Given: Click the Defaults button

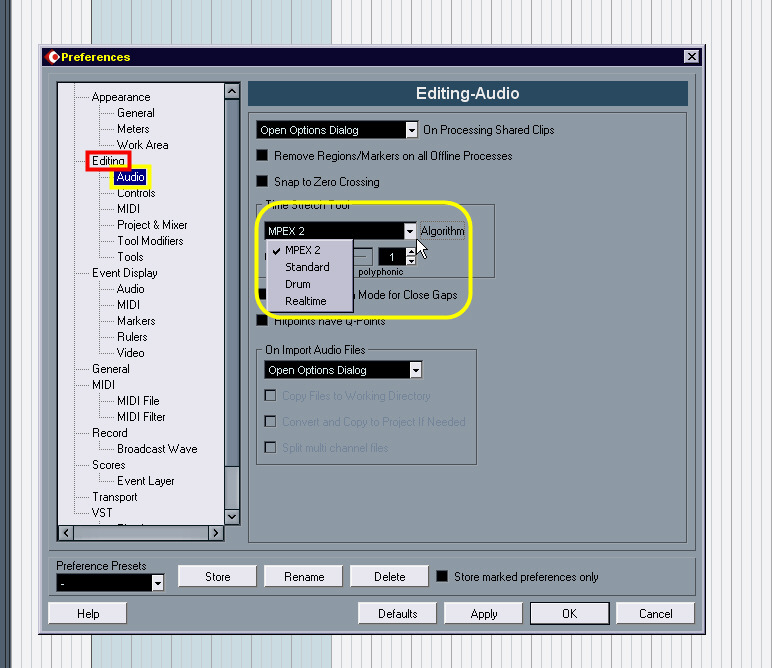Looking at the screenshot, I should (397, 614).
